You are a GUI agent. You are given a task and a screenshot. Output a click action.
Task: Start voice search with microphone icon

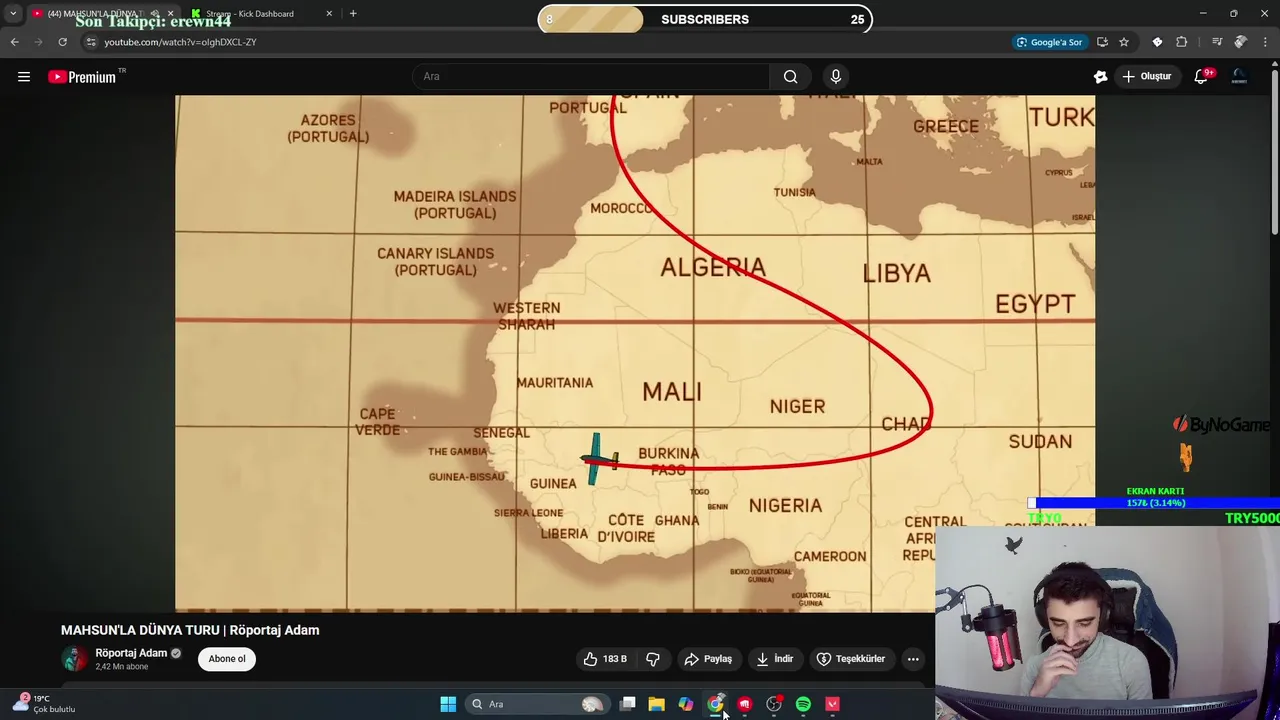[836, 77]
